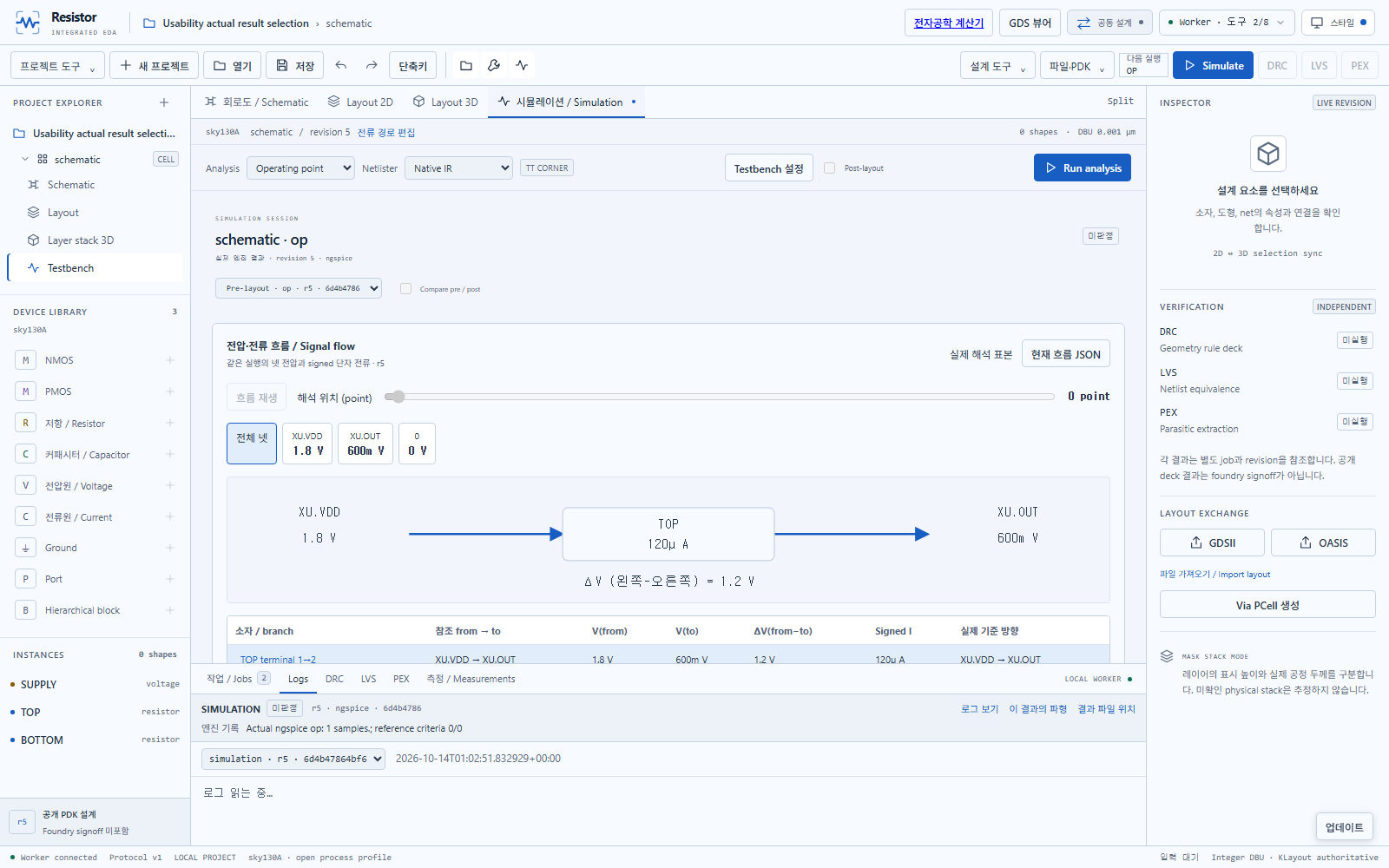Add Ground device with its plus icon
The image size is (1389, 868).
(x=170, y=548)
